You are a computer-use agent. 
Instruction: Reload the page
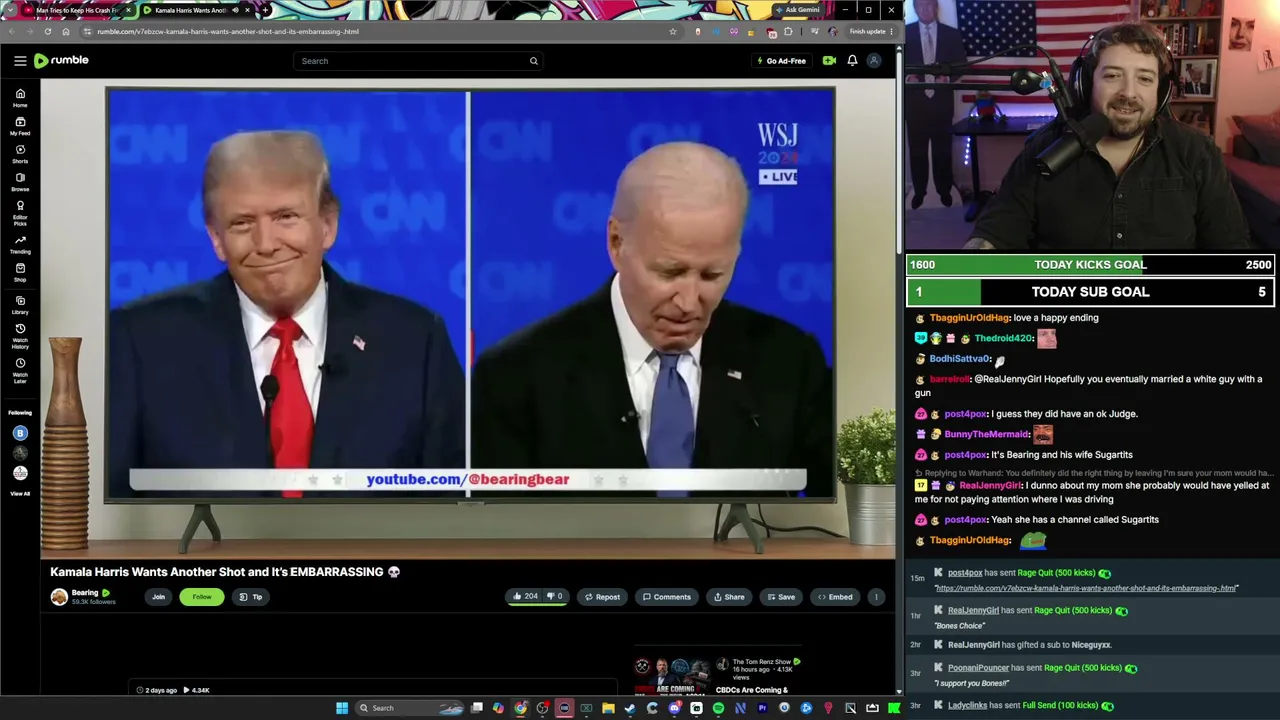(47, 31)
